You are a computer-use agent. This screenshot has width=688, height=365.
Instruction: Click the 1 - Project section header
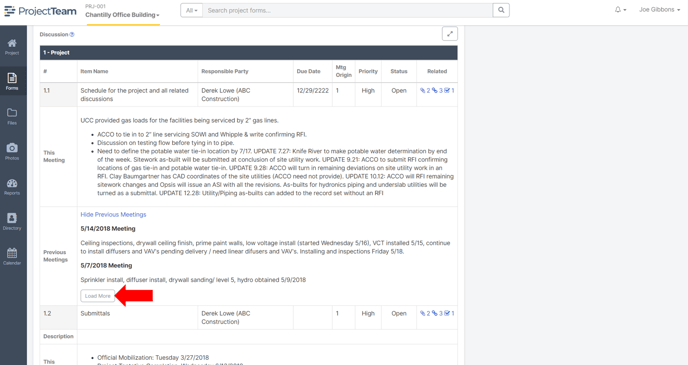pyautogui.click(x=249, y=53)
